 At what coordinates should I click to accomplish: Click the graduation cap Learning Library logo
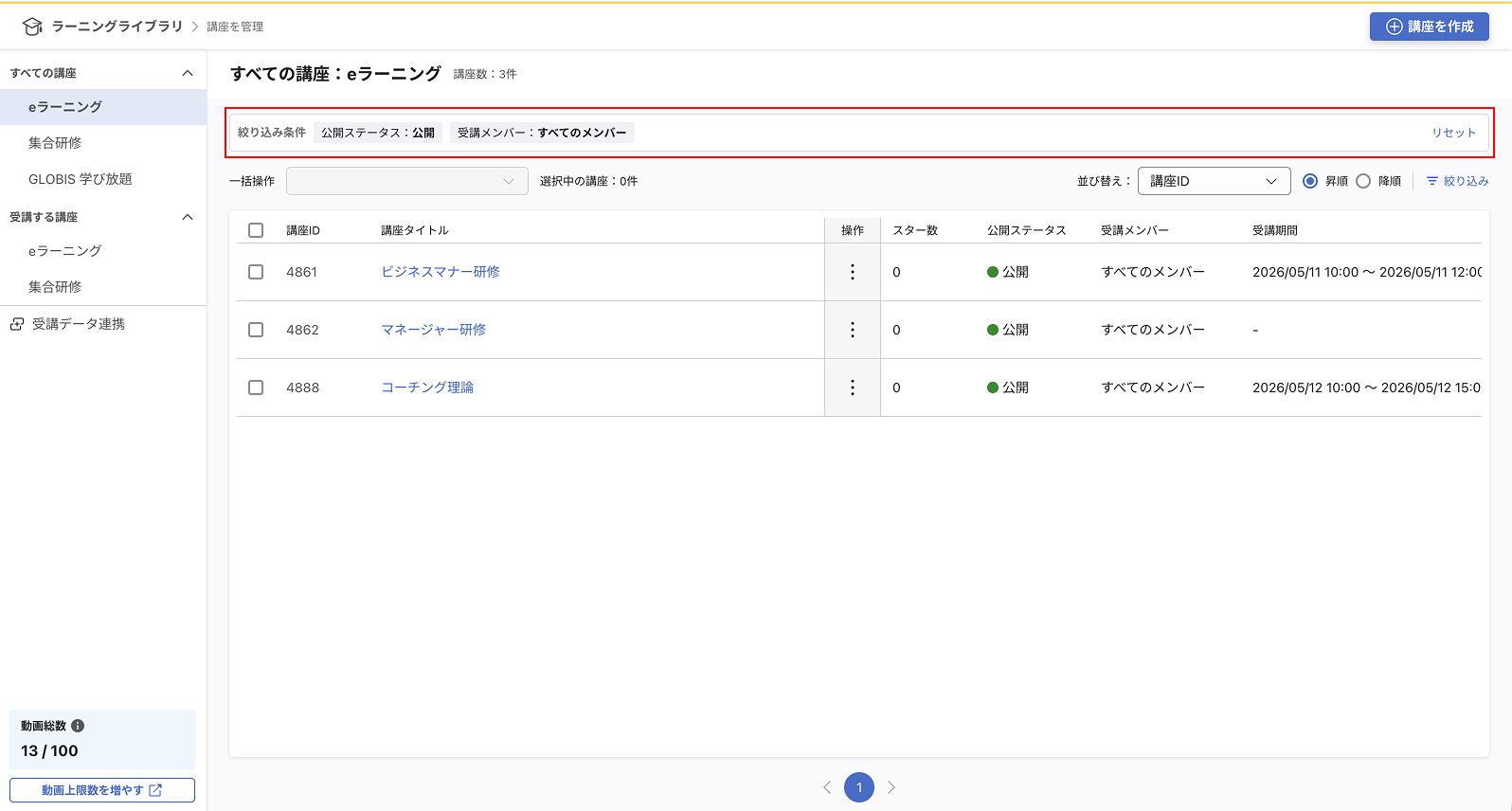pyautogui.click(x=32, y=27)
